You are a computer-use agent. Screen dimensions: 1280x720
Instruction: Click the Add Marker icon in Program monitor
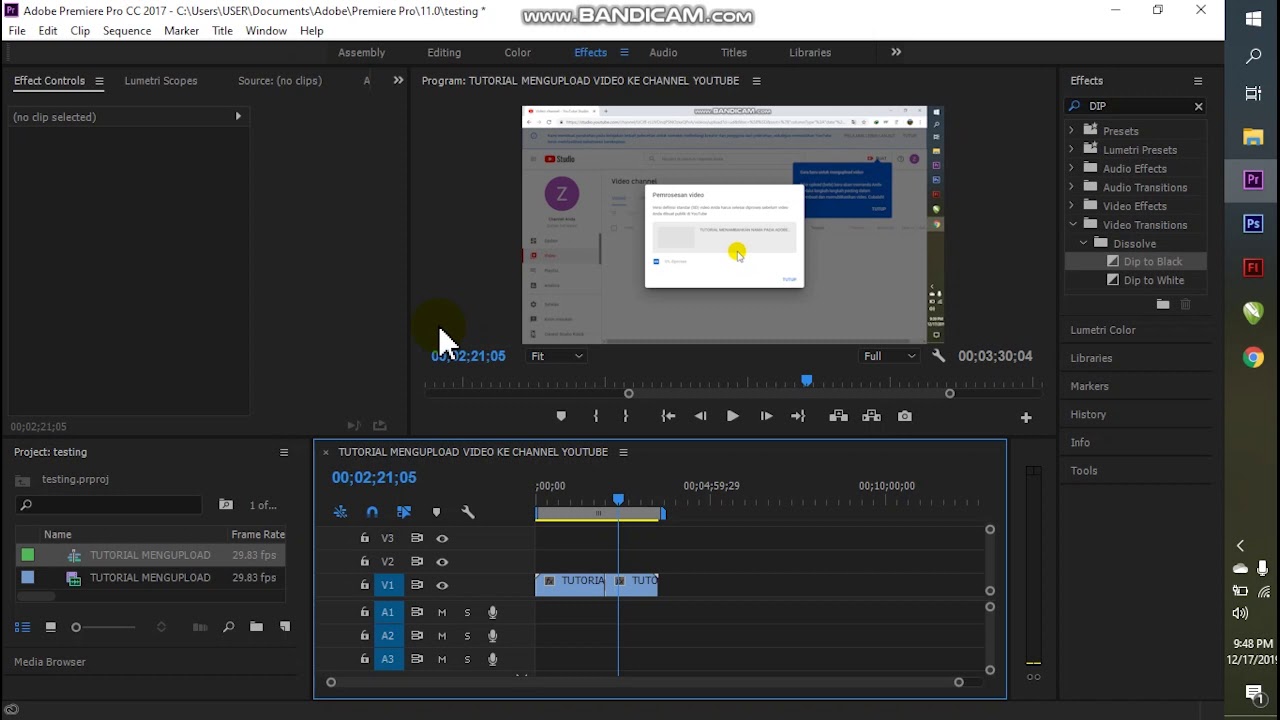pyautogui.click(x=561, y=416)
